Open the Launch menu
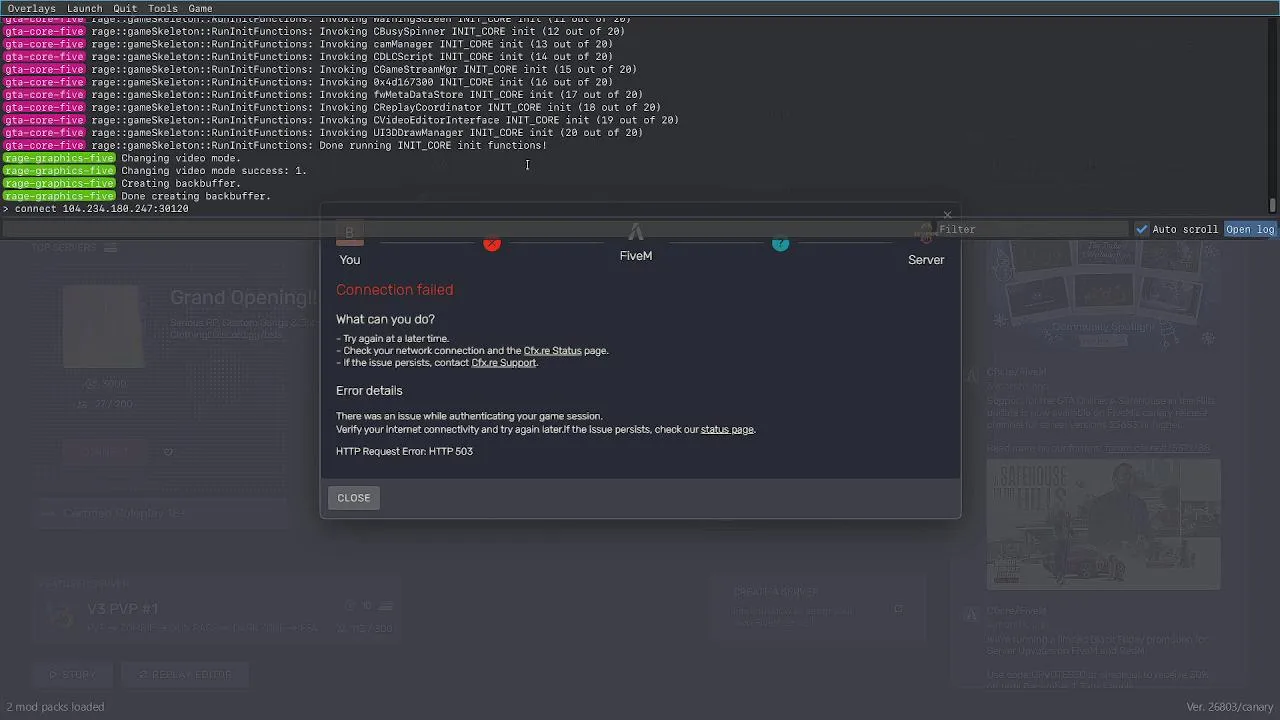 [85, 8]
